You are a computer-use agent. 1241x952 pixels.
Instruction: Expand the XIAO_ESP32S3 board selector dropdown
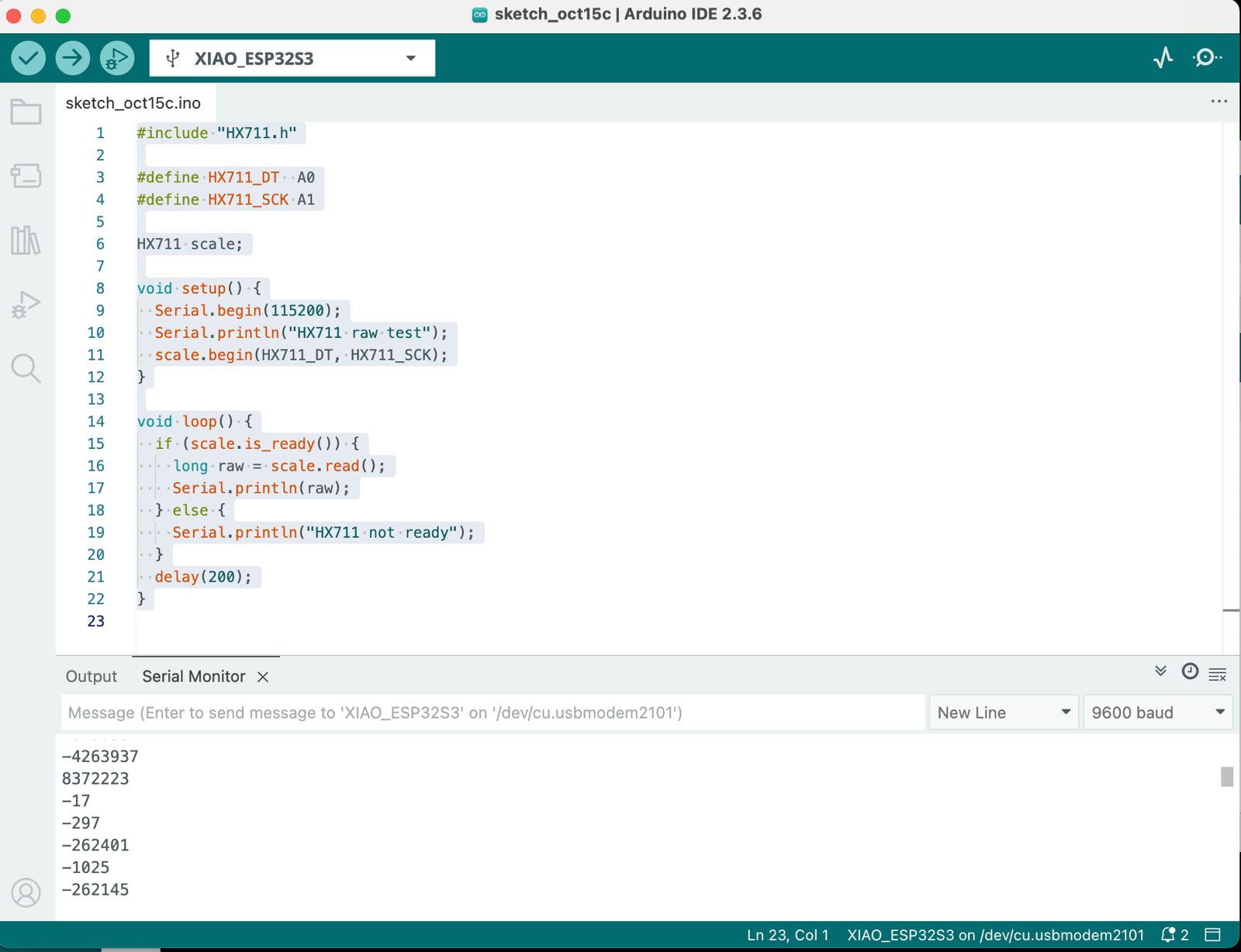(292, 58)
